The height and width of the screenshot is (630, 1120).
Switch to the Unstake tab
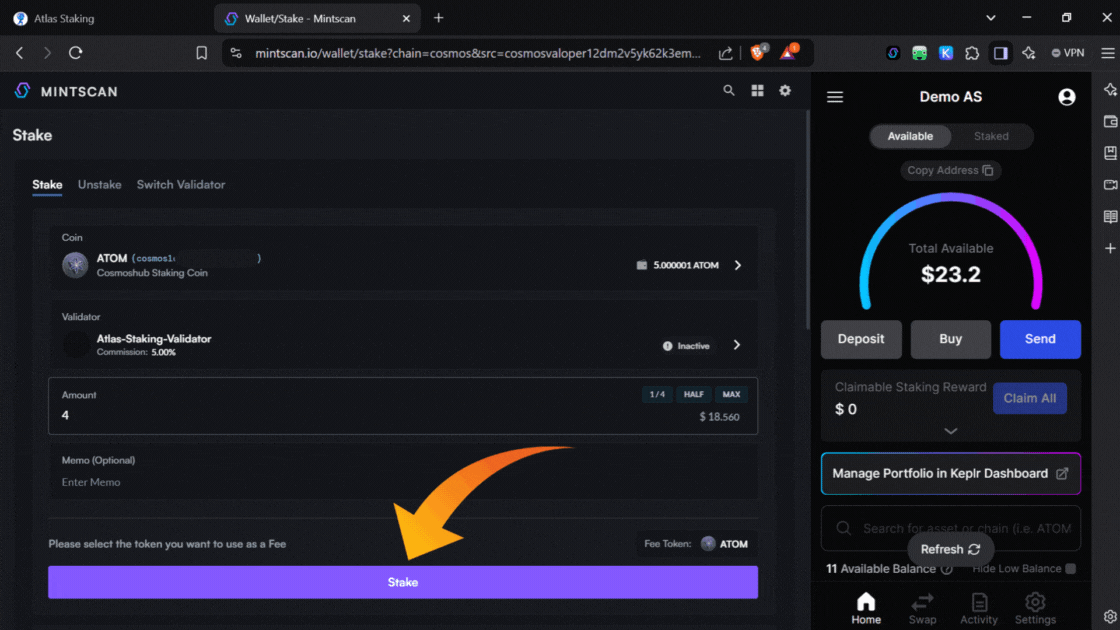pyautogui.click(x=99, y=185)
